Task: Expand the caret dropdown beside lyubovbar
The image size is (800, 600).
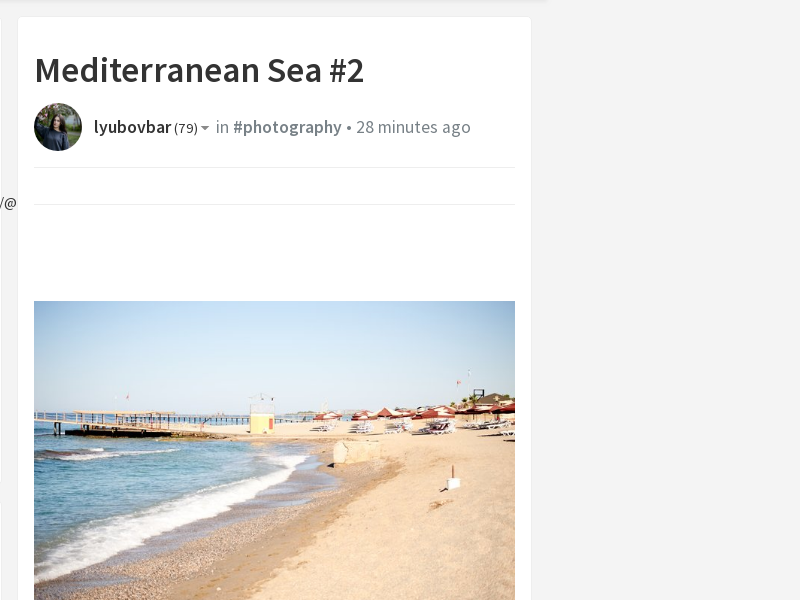Action: point(205,128)
